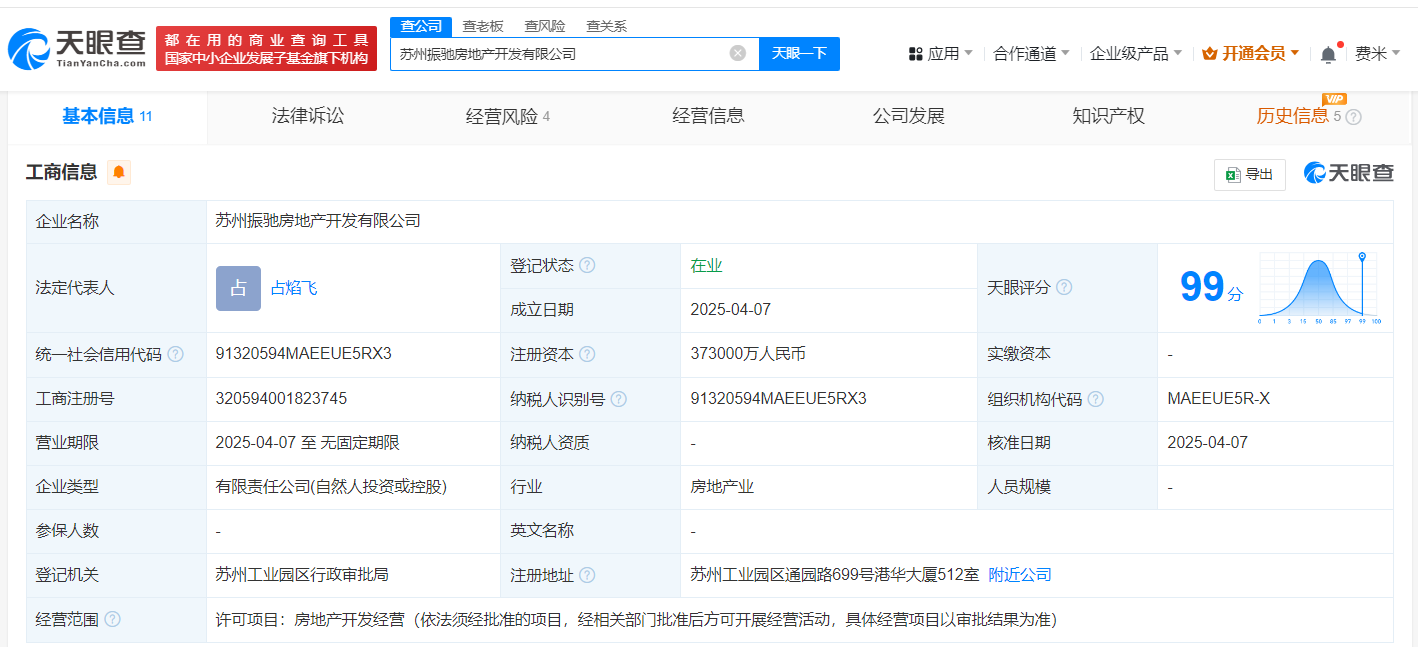Image resolution: width=1418 pixels, height=647 pixels.
Task: Click help icon beside 历史信息 tab
Action: [1353, 117]
